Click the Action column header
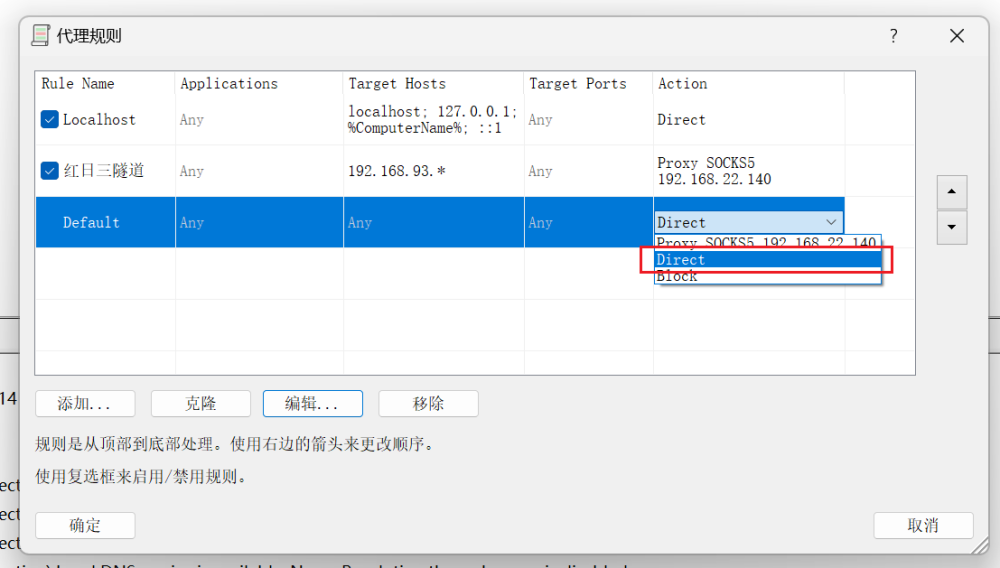1000x568 pixels. (682, 84)
